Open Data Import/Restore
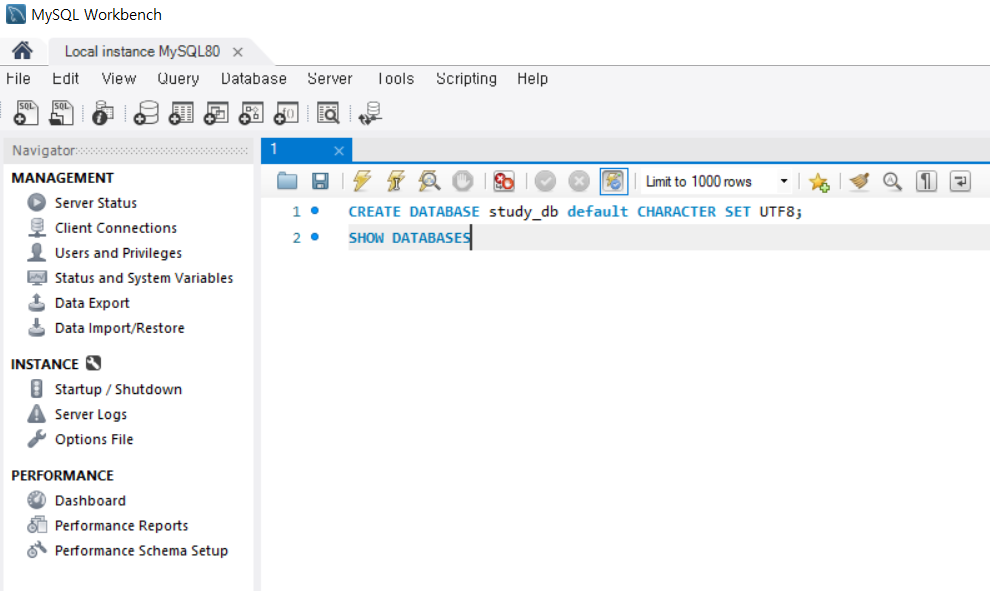The width and height of the screenshot is (990, 591). (x=119, y=328)
